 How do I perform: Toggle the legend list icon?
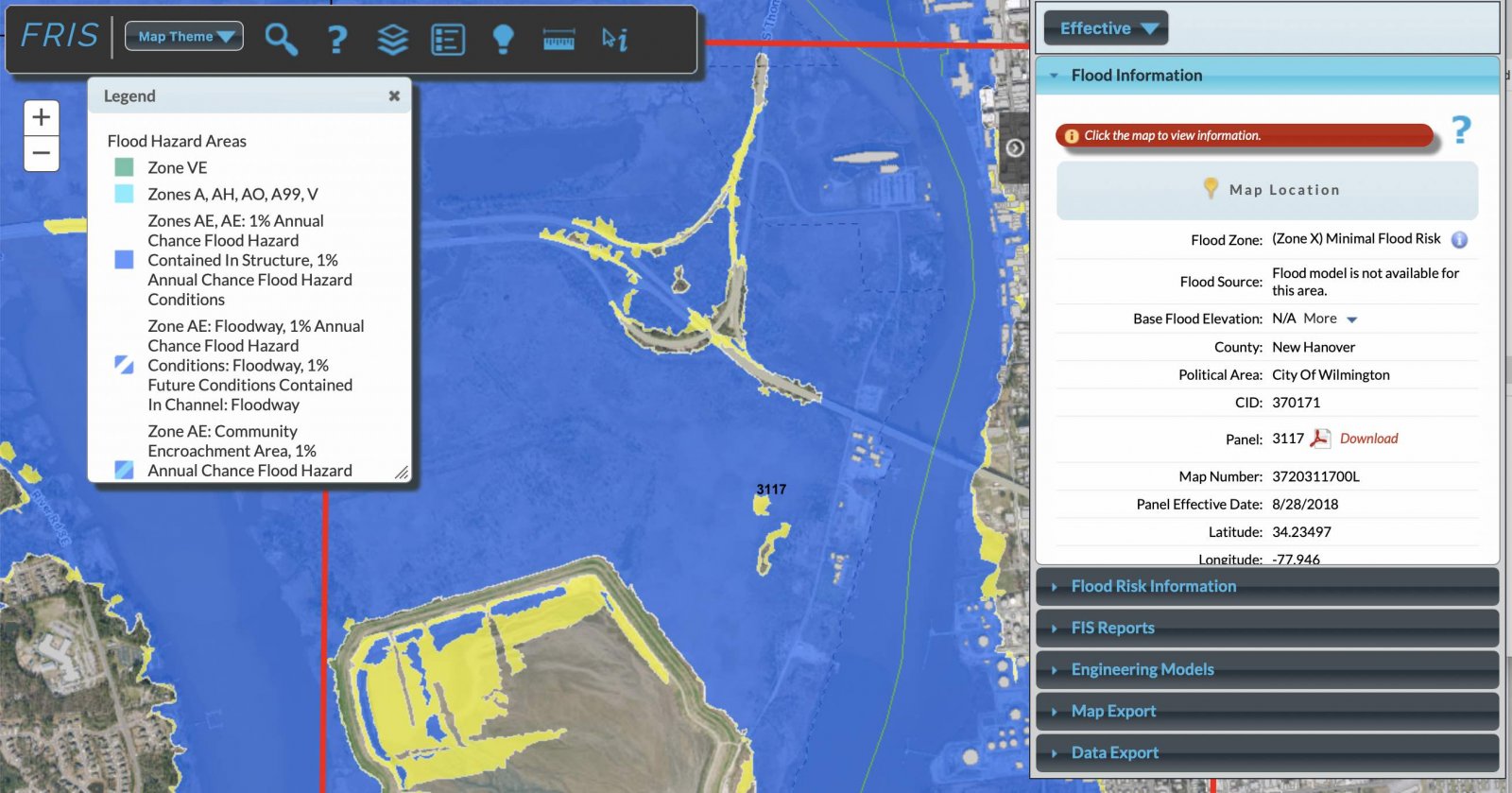[448, 40]
